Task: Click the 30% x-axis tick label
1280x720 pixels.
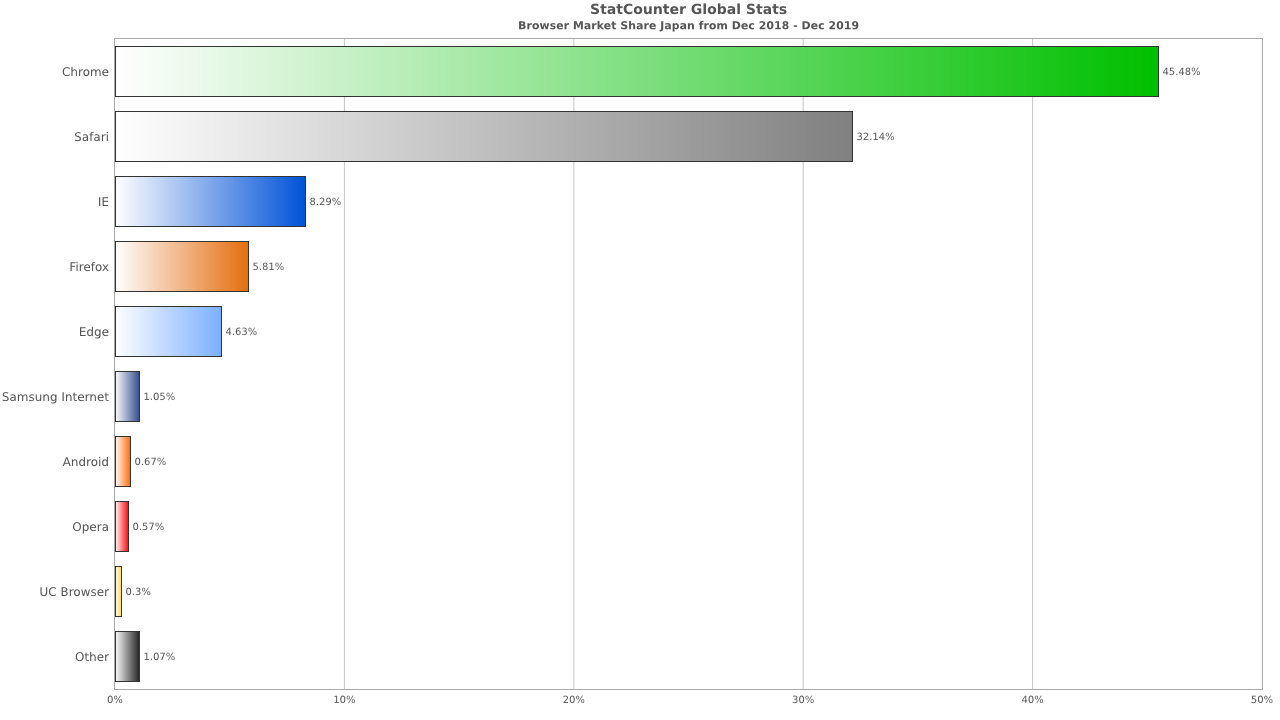Action: [803, 699]
